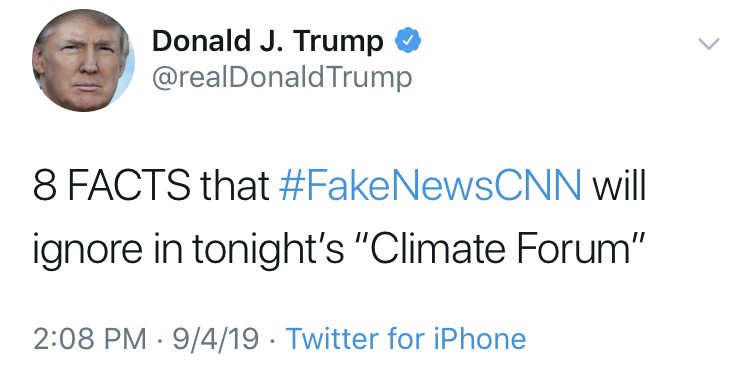Image resolution: width=750 pixels, height=376 pixels.
Task: Visit the @realDonaldTrump handle
Action: 282,77
